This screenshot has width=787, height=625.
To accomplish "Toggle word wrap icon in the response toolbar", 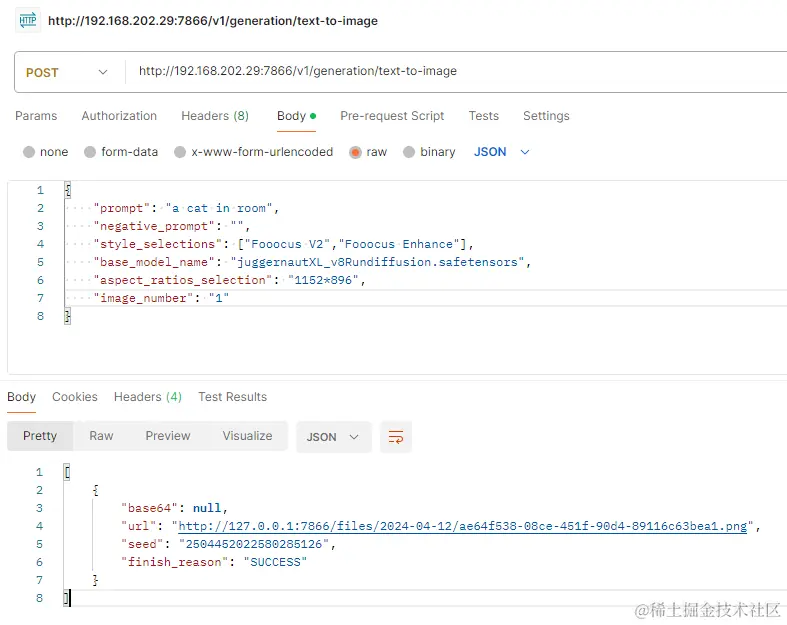I will (396, 437).
